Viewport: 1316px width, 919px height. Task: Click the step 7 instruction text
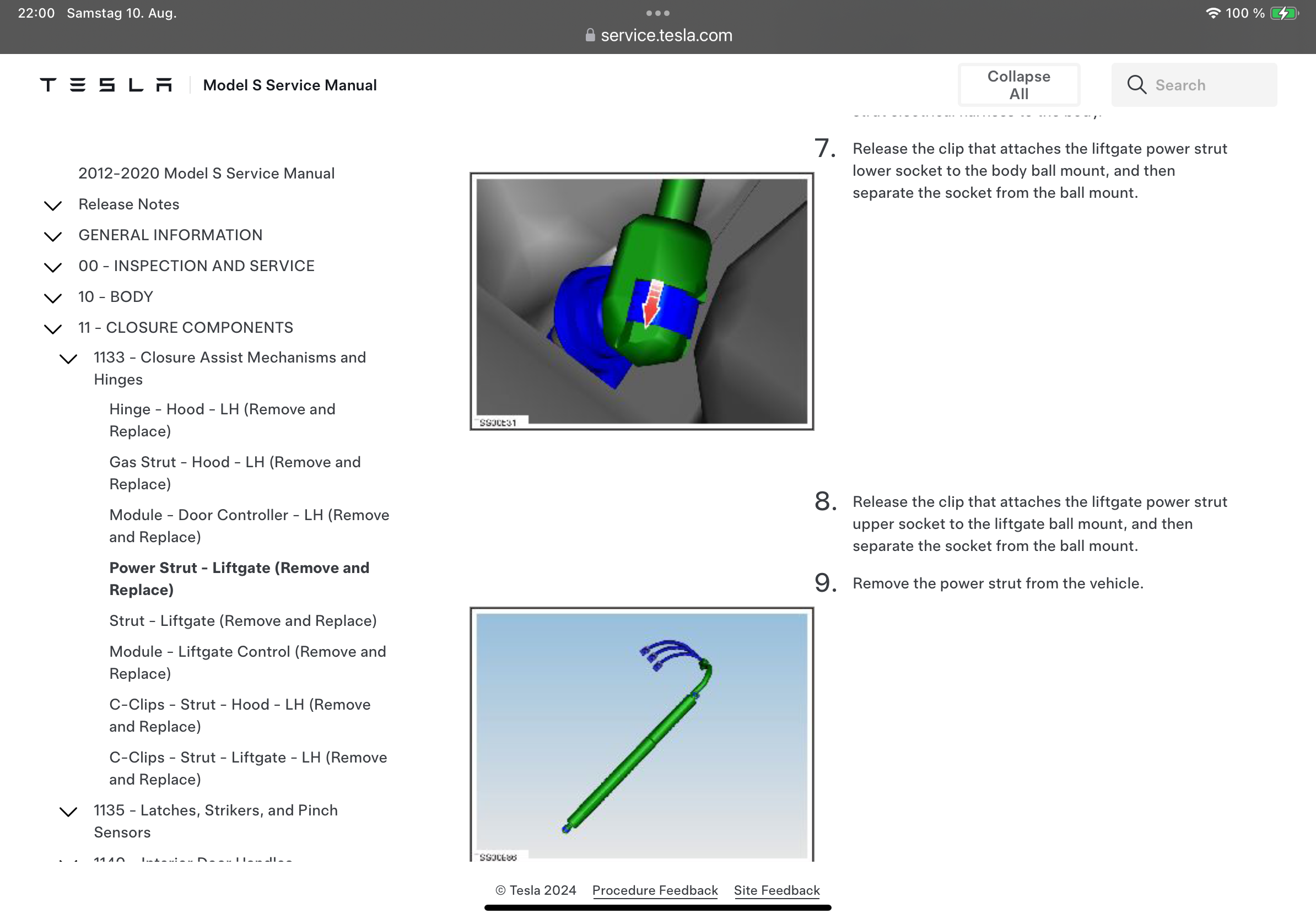(x=1040, y=171)
